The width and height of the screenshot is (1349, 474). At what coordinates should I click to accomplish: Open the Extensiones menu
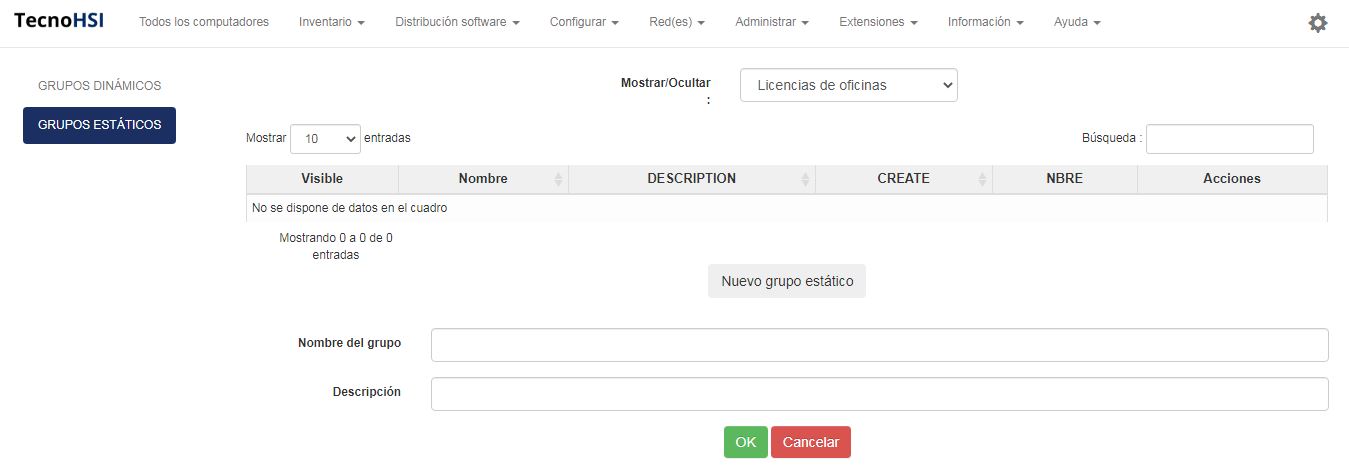pos(878,22)
